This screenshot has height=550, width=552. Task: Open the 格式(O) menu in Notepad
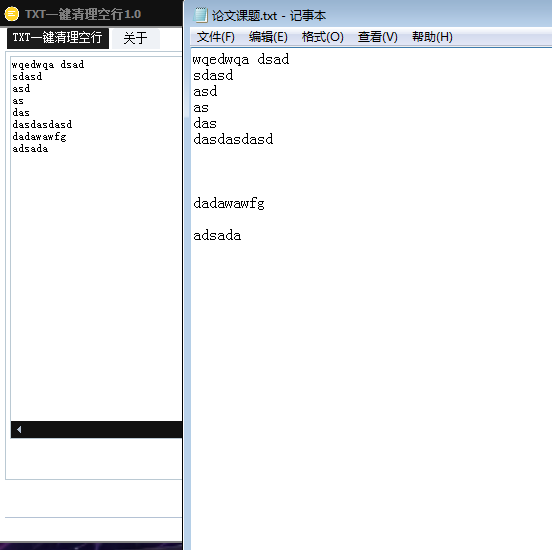pos(322,37)
